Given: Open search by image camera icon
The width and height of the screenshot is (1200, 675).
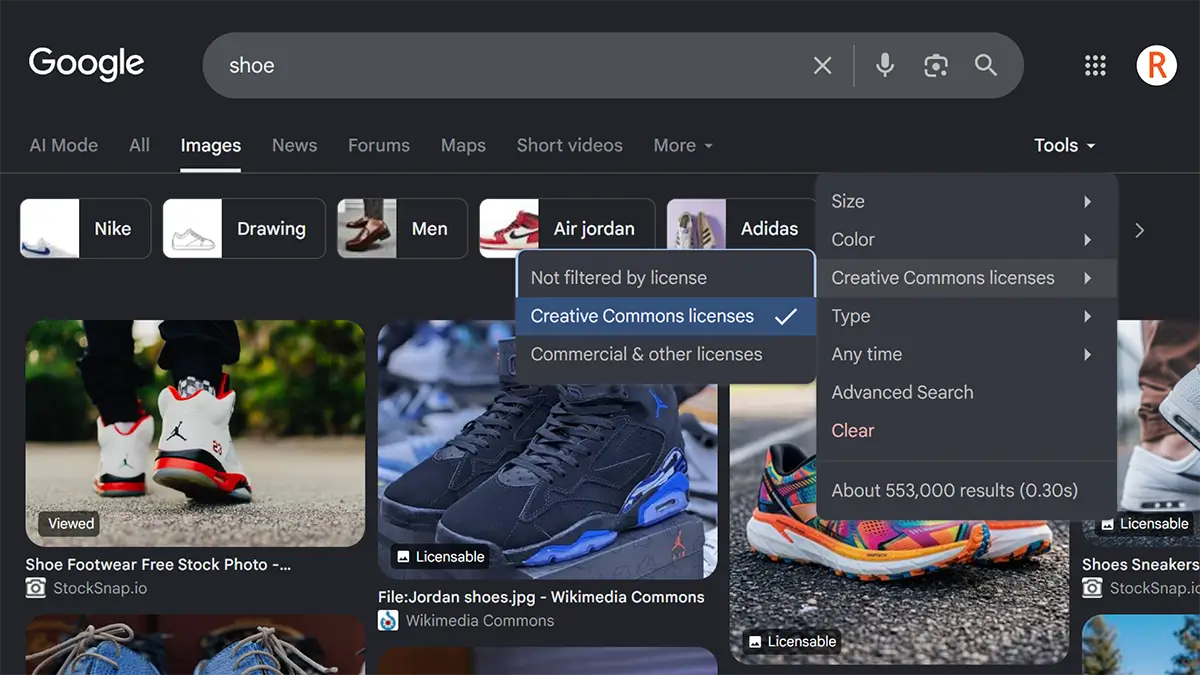Looking at the screenshot, I should tap(936, 66).
